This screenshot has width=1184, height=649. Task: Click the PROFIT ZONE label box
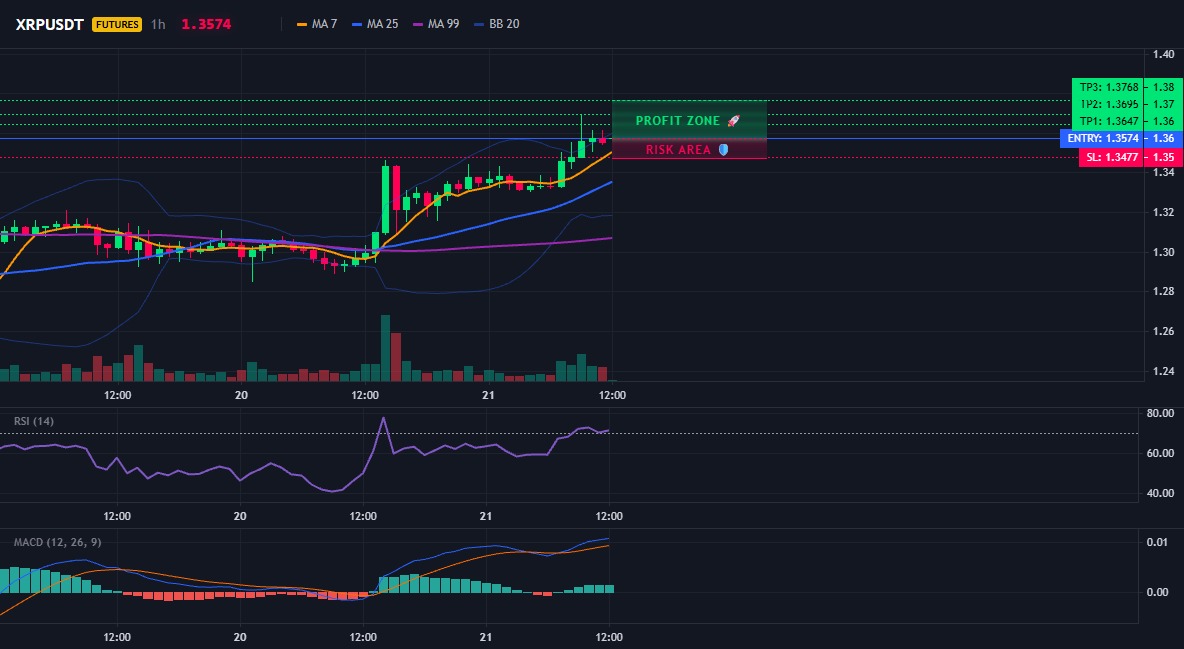click(x=689, y=120)
